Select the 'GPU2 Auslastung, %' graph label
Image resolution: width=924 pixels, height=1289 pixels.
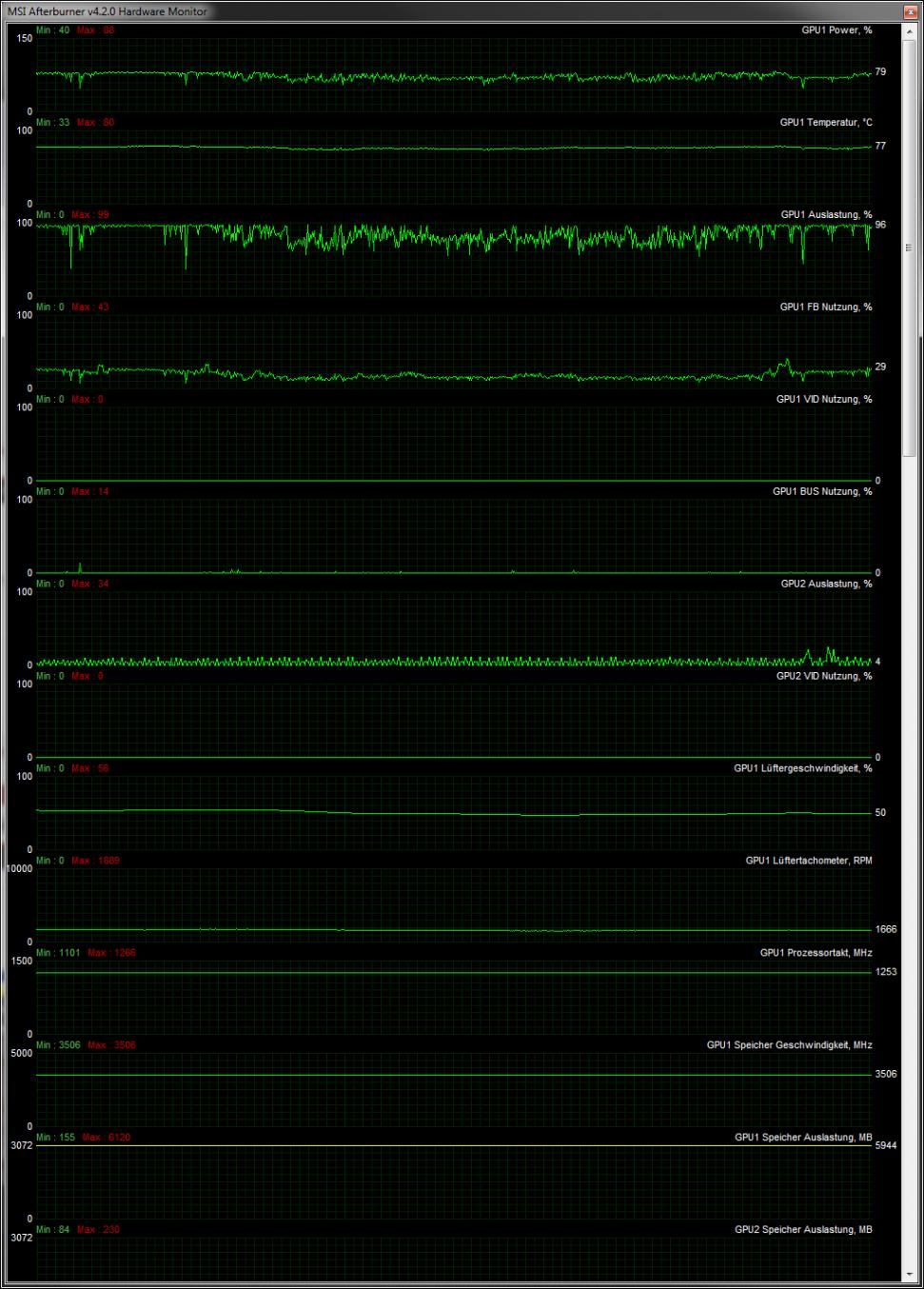pyautogui.click(x=826, y=585)
